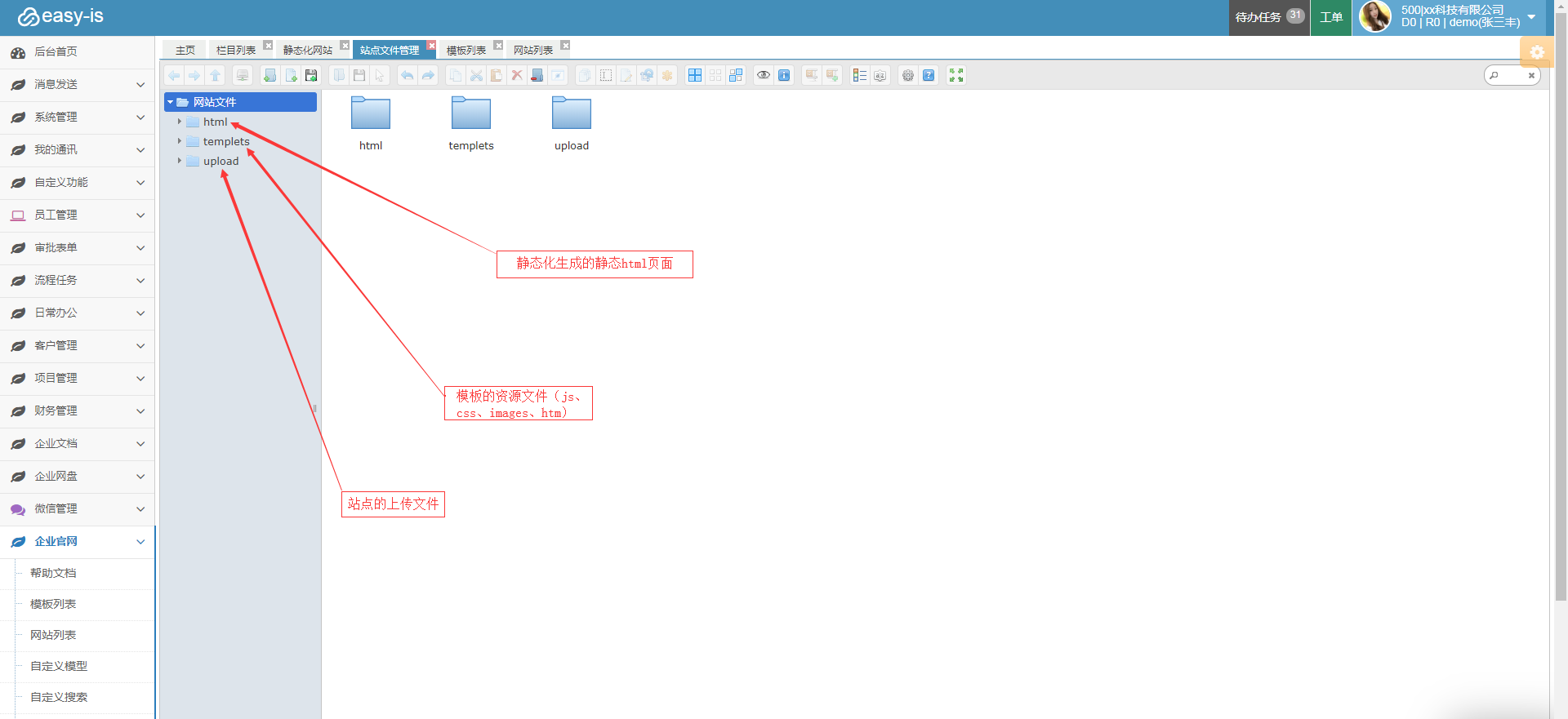Open file manager Help question icon
The width and height of the screenshot is (1568, 719).
(x=929, y=75)
